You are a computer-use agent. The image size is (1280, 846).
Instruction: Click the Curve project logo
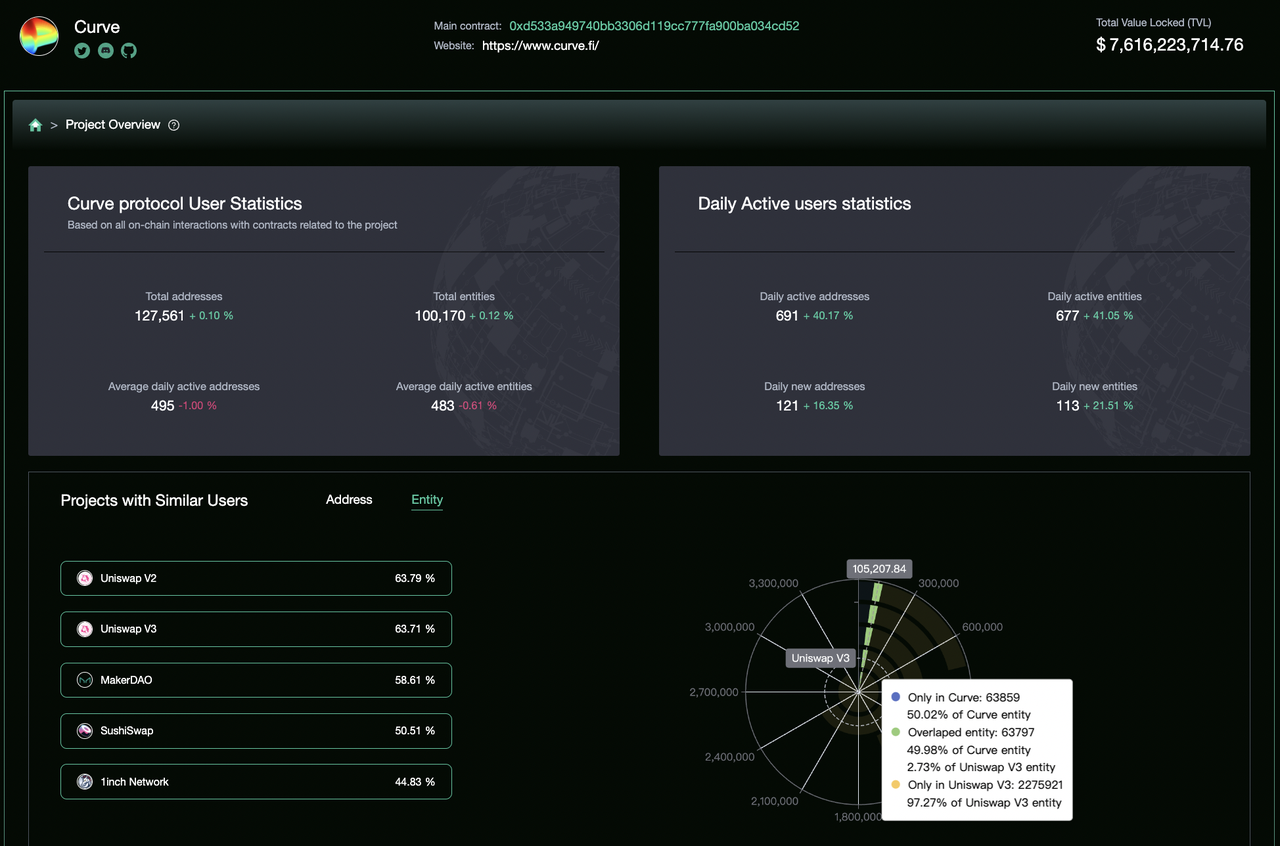coord(39,37)
